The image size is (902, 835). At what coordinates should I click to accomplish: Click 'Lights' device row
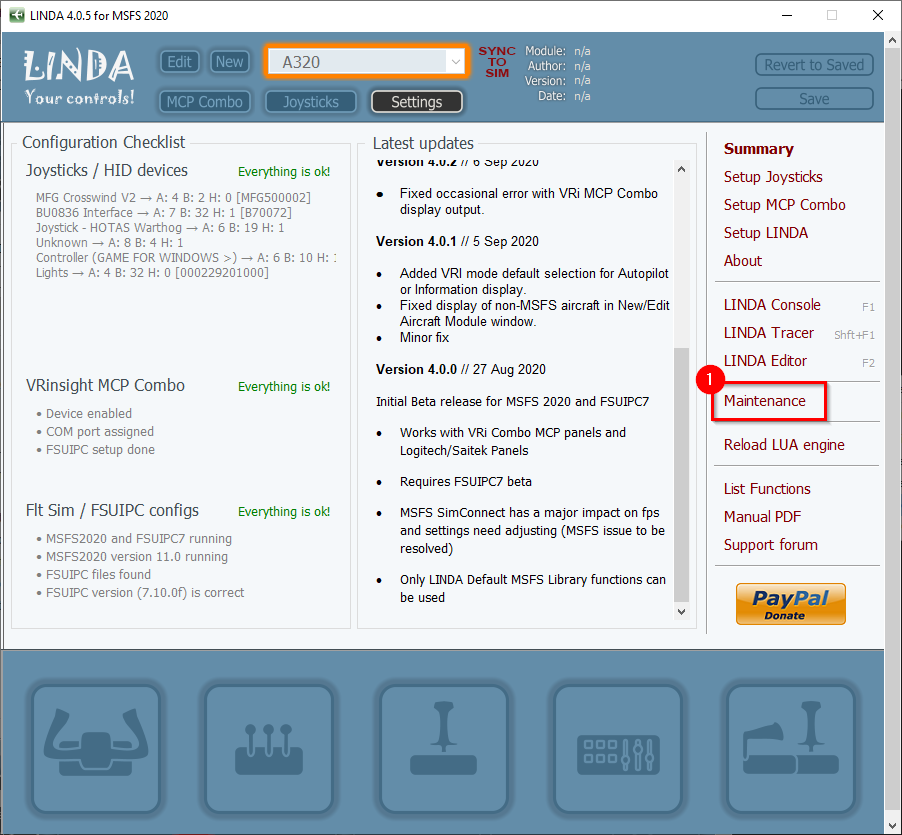[x=152, y=273]
